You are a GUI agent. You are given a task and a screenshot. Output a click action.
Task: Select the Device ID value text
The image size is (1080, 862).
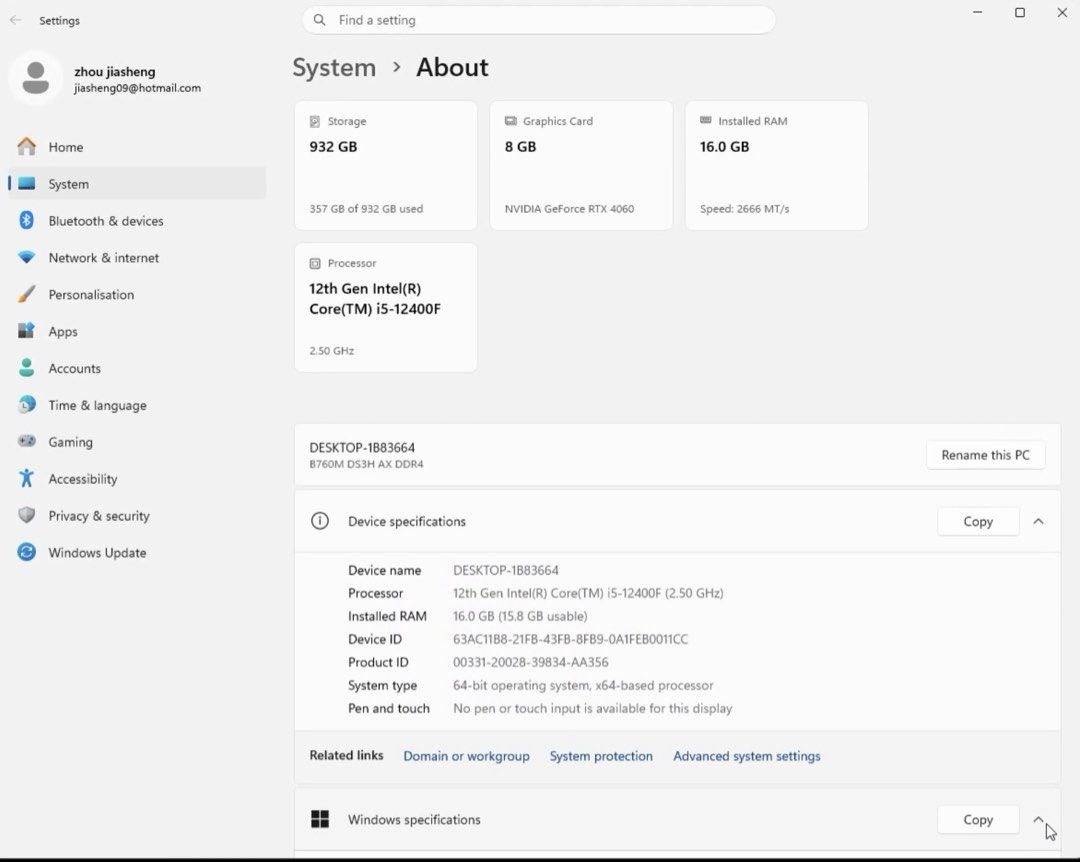click(570, 639)
